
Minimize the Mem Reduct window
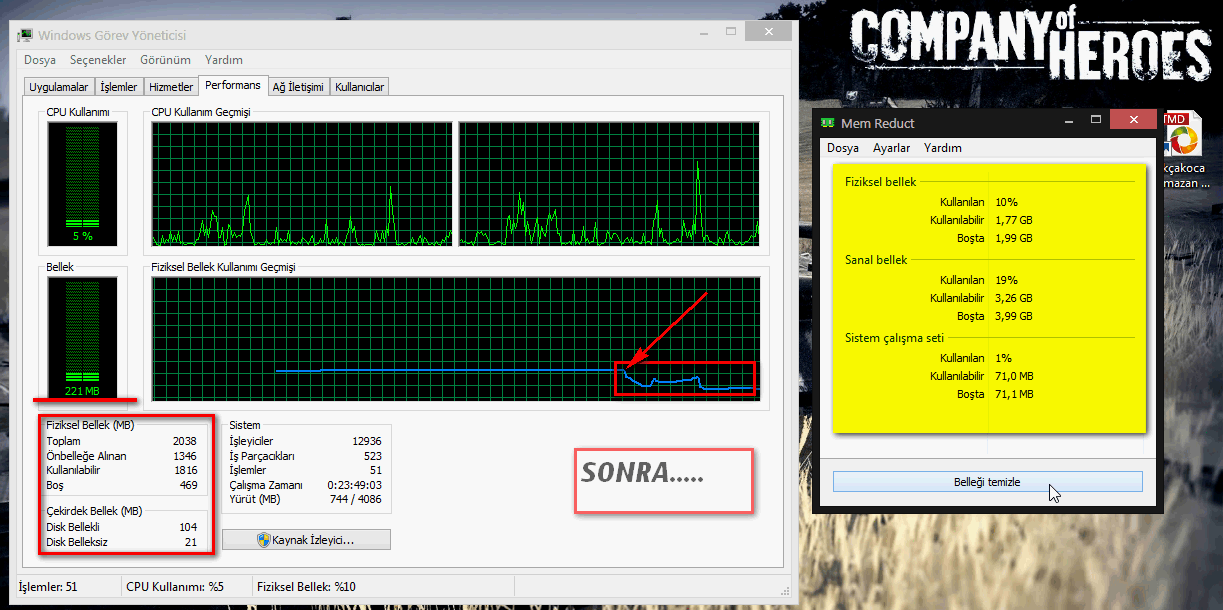point(1069,119)
